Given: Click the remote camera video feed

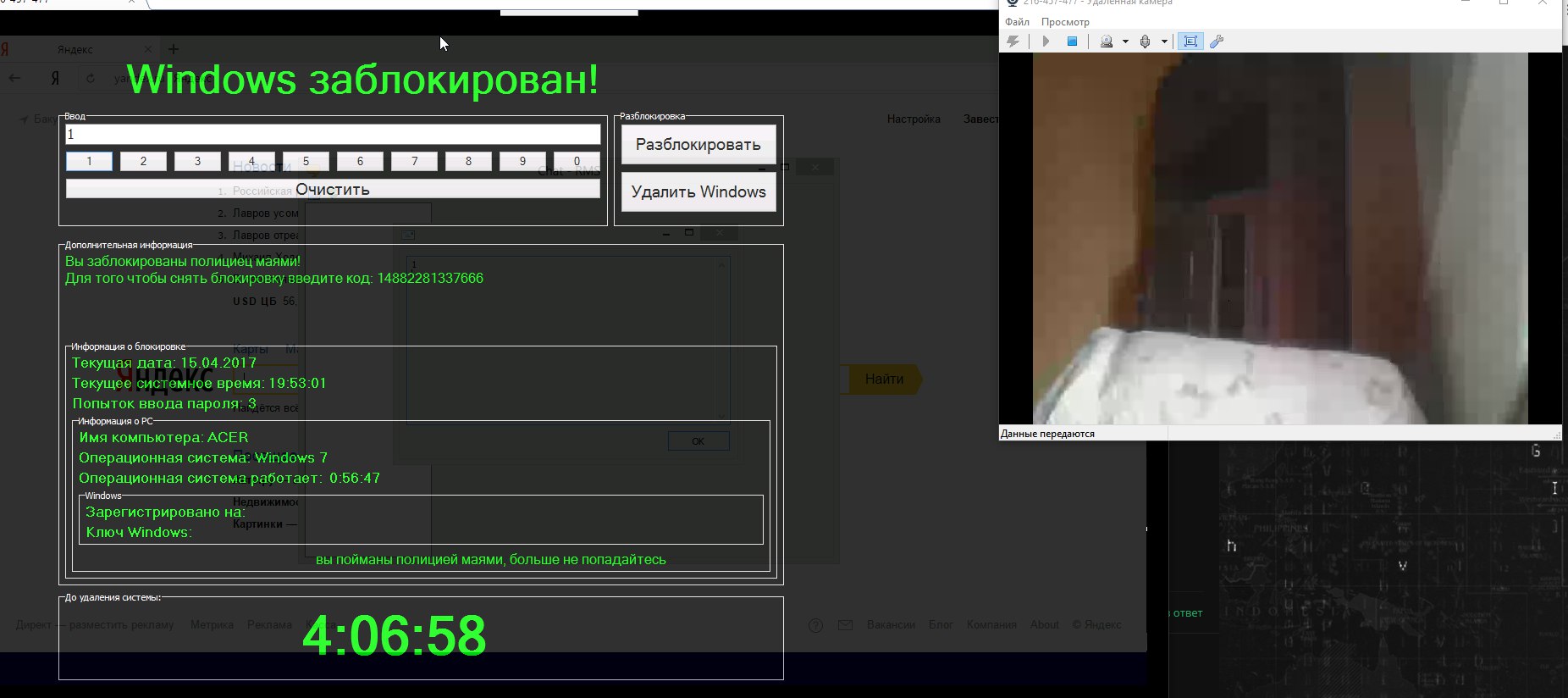Looking at the screenshot, I should (1280, 238).
